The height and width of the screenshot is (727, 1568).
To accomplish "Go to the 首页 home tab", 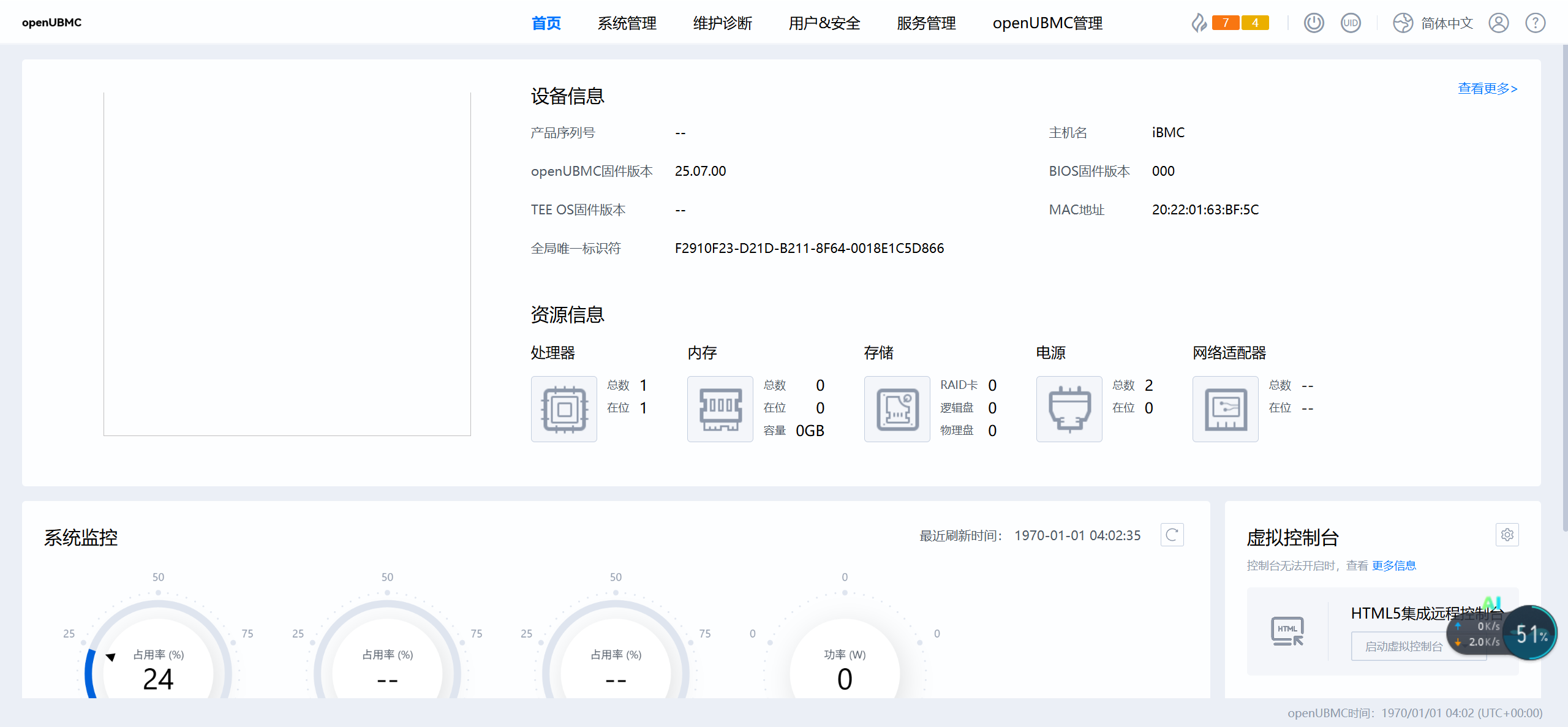I will (546, 23).
